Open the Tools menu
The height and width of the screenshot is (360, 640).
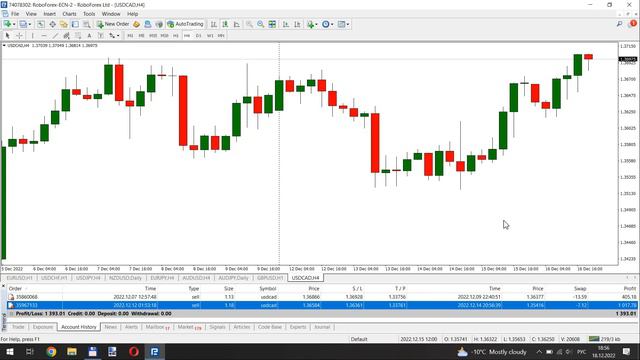tap(89, 14)
